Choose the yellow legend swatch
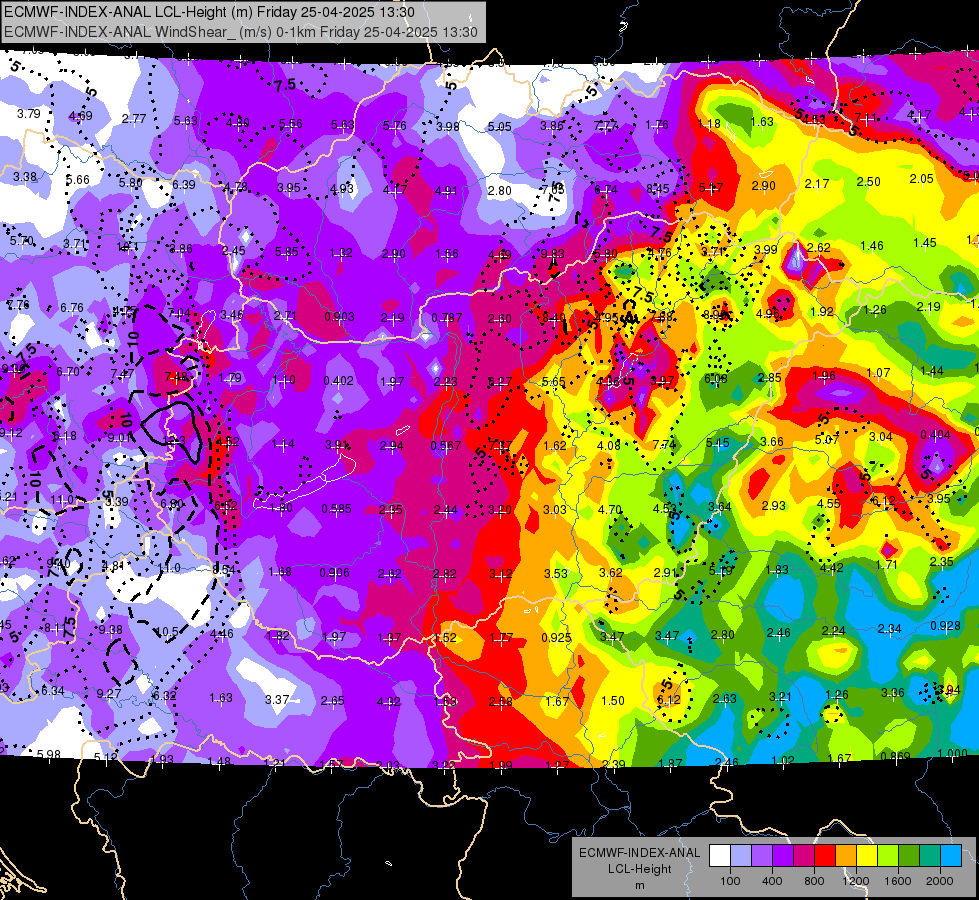 coord(867,856)
